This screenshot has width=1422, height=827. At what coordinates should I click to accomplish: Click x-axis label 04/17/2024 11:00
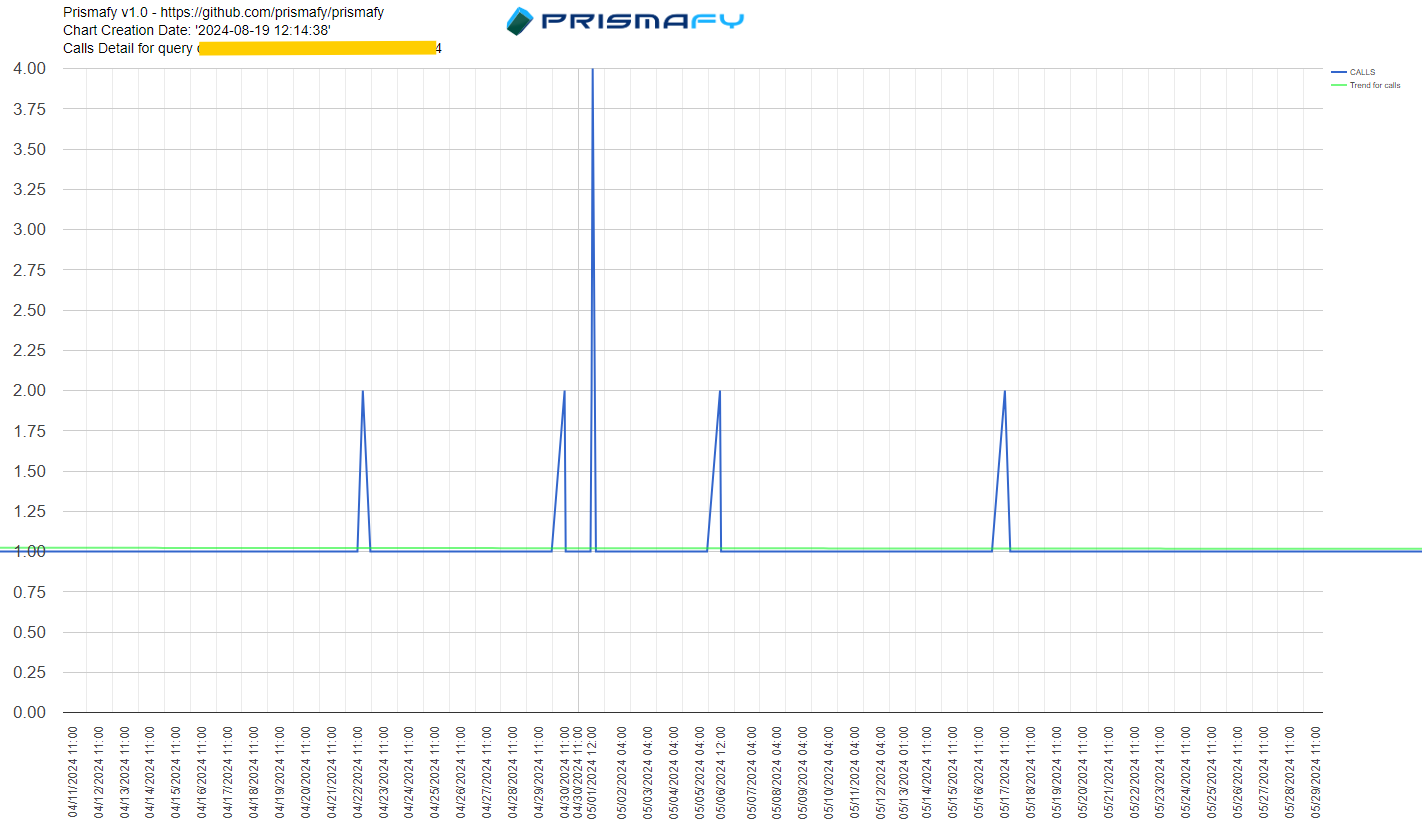pos(229,772)
